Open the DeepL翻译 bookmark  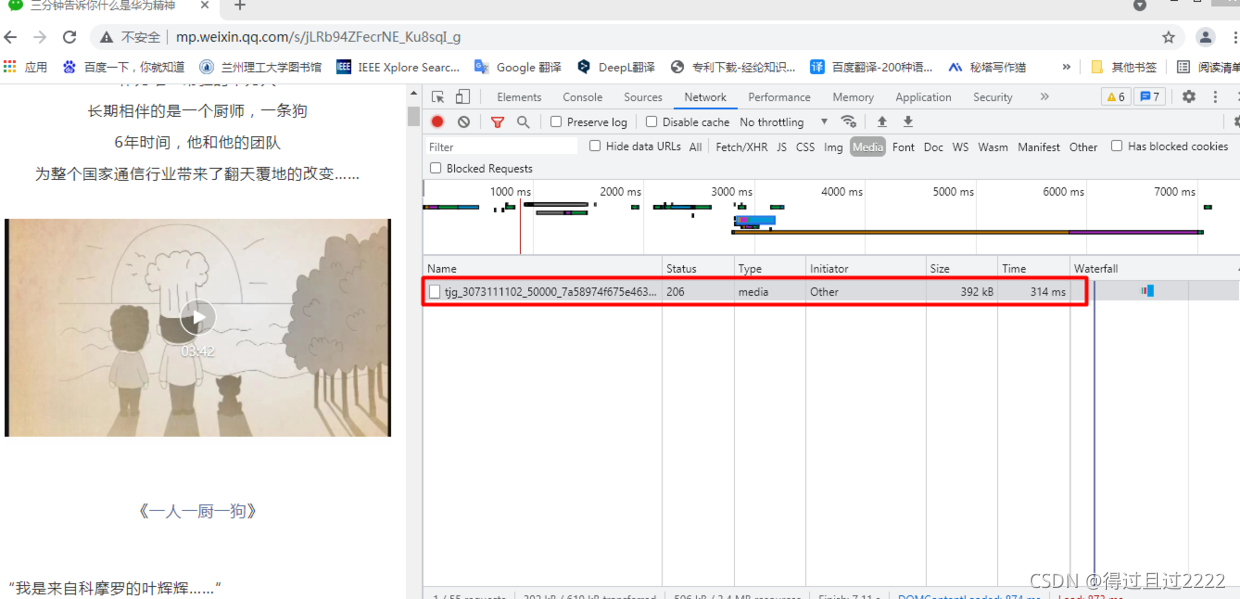coord(616,67)
